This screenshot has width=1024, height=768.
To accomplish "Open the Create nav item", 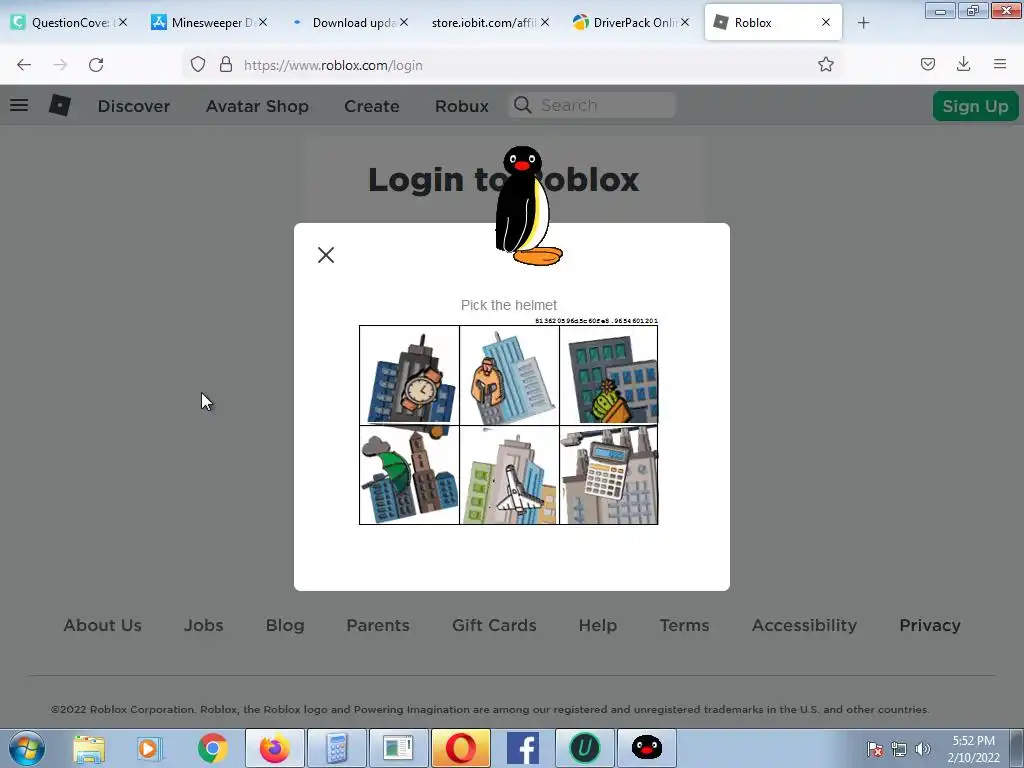I will click(372, 106).
